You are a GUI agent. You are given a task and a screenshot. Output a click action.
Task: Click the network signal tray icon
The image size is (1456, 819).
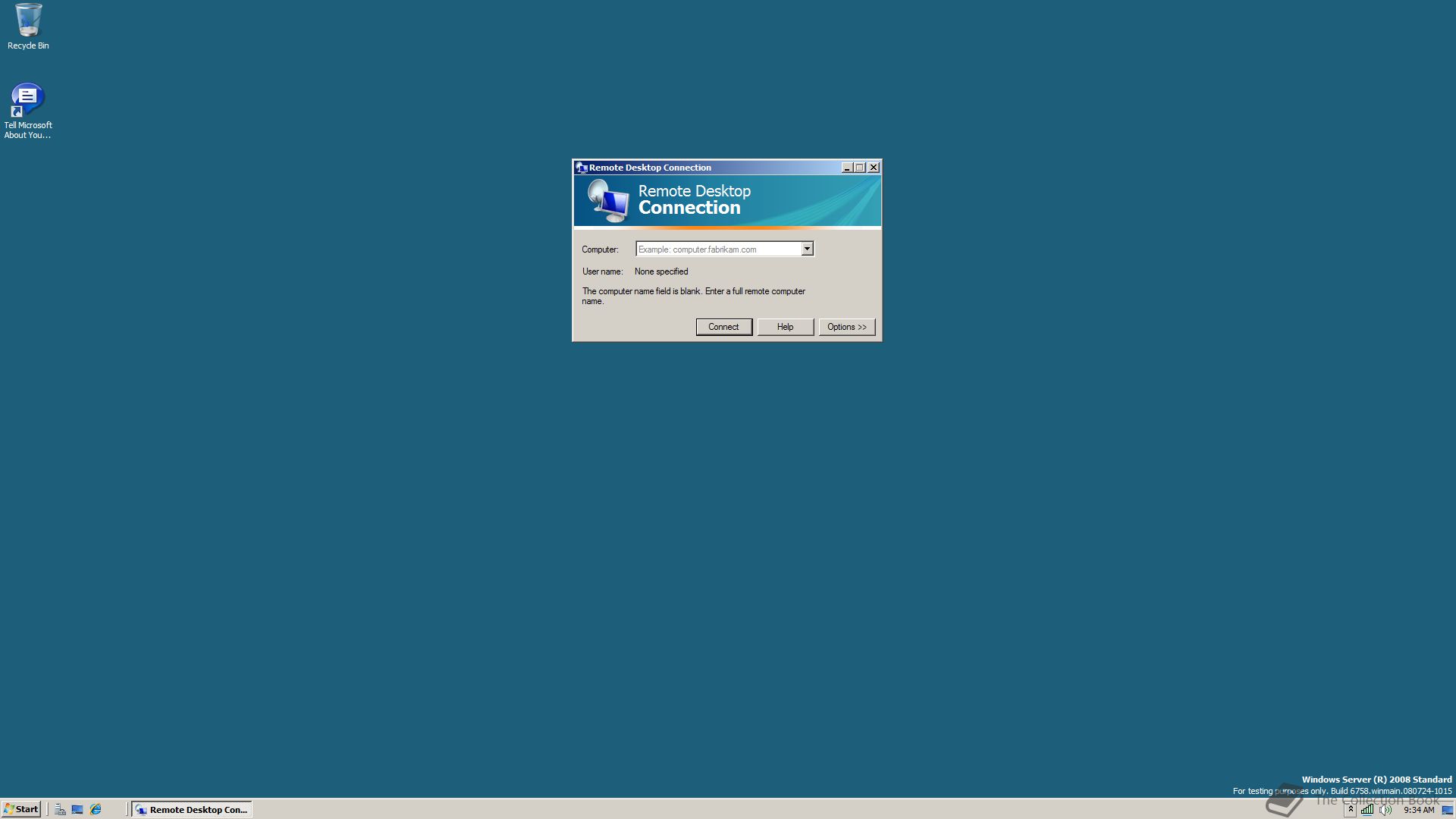[1367, 809]
